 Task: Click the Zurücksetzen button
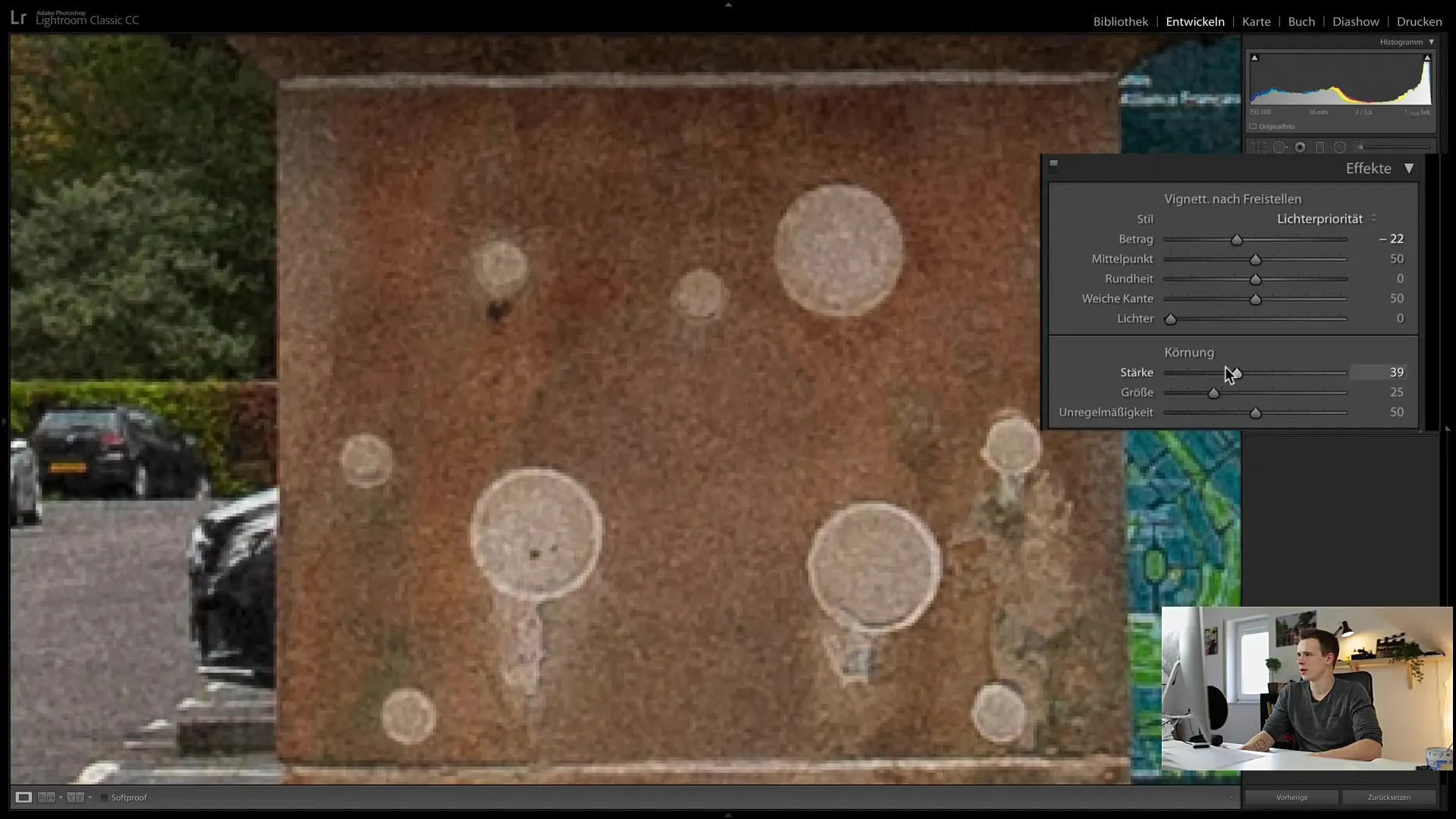1389,797
